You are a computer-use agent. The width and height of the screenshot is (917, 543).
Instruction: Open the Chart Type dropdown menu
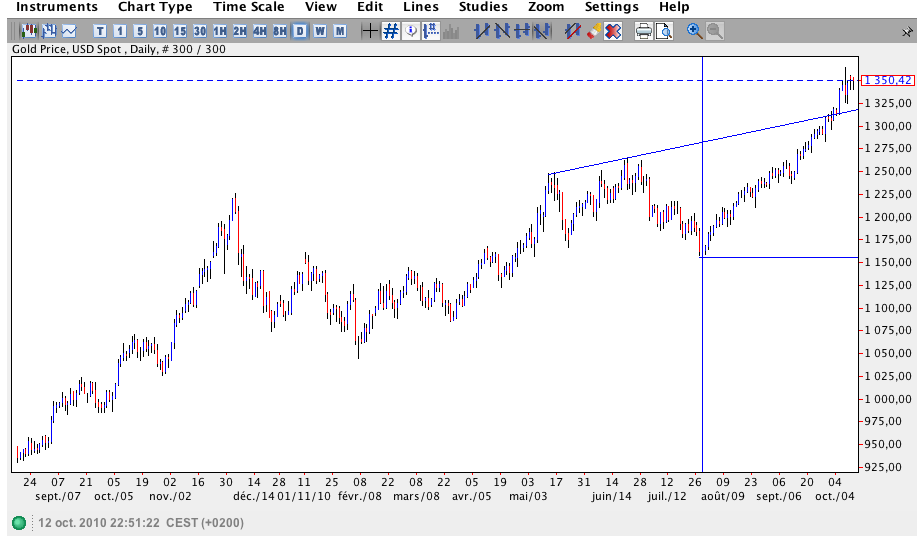(x=155, y=7)
